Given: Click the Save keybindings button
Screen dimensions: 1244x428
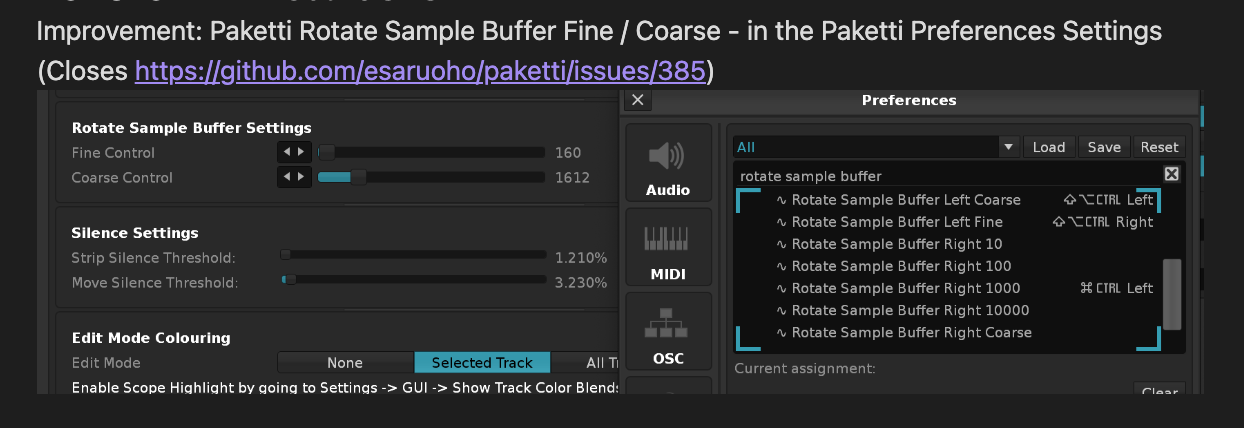Looking at the screenshot, I should tap(1104, 147).
